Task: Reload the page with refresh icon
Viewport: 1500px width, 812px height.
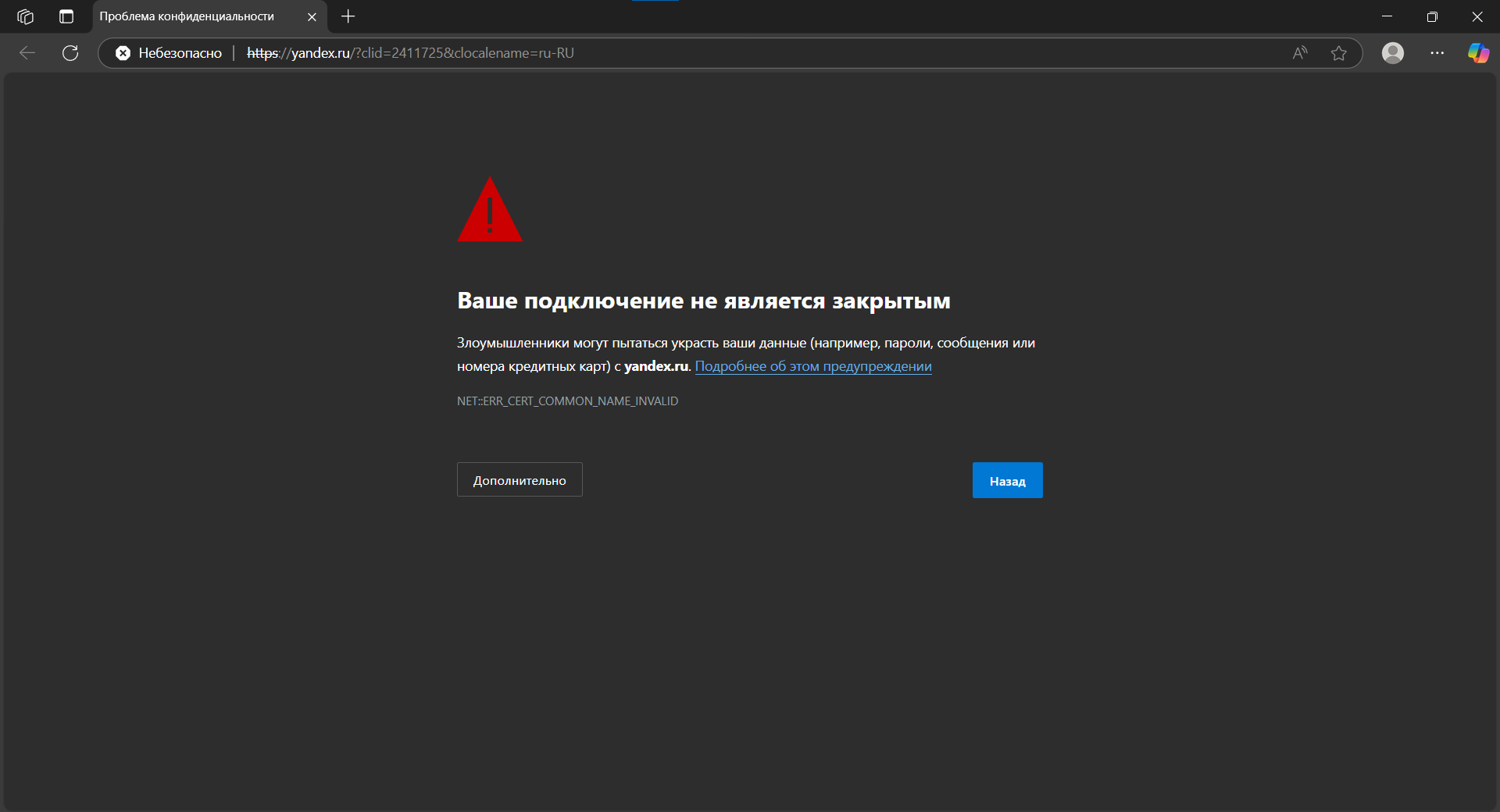Action: 70,53
